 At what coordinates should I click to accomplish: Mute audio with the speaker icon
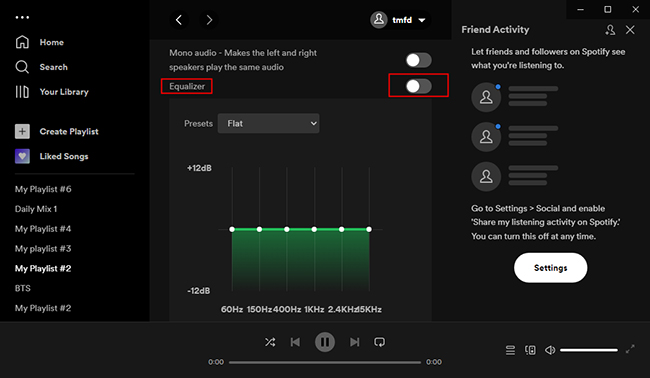550,350
